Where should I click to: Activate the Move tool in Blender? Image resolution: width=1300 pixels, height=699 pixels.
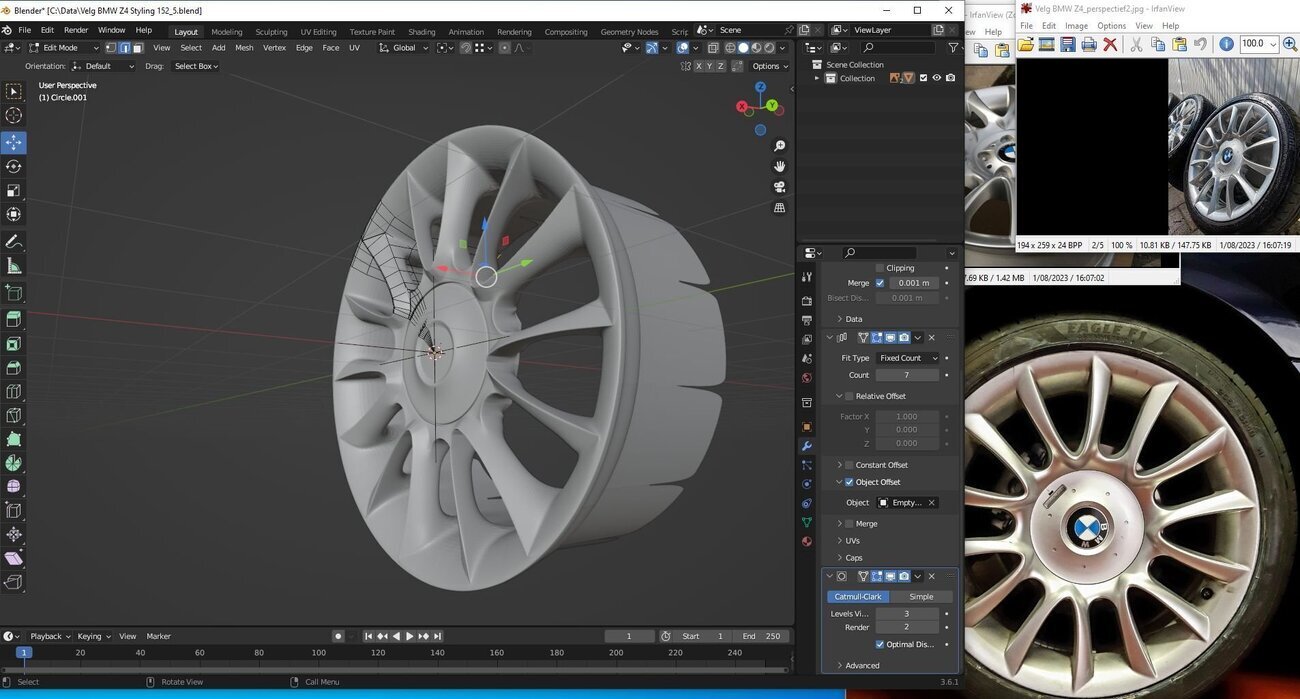coord(14,143)
